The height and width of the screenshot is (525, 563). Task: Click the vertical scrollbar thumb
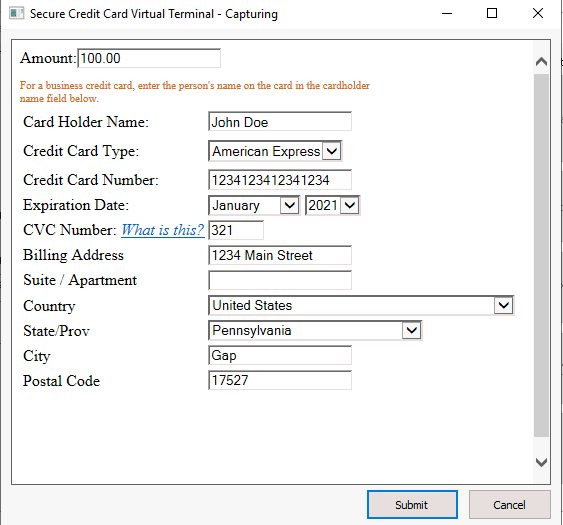pyautogui.click(x=541, y=255)
